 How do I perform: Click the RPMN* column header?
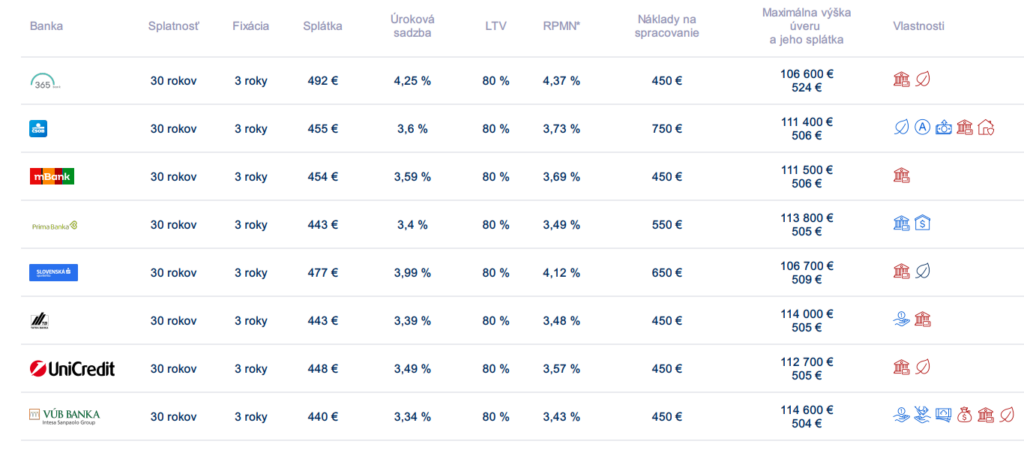pyautogui.click(x=561, y=26)
